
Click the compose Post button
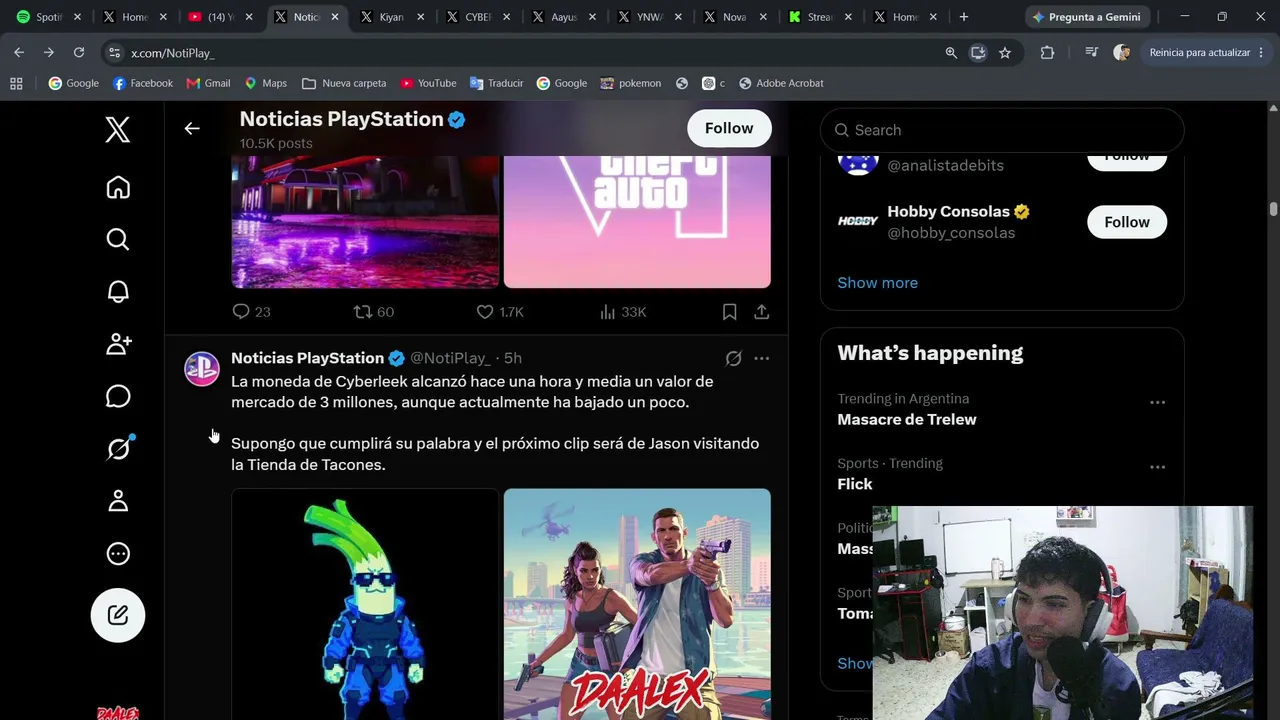coord(118,615)
